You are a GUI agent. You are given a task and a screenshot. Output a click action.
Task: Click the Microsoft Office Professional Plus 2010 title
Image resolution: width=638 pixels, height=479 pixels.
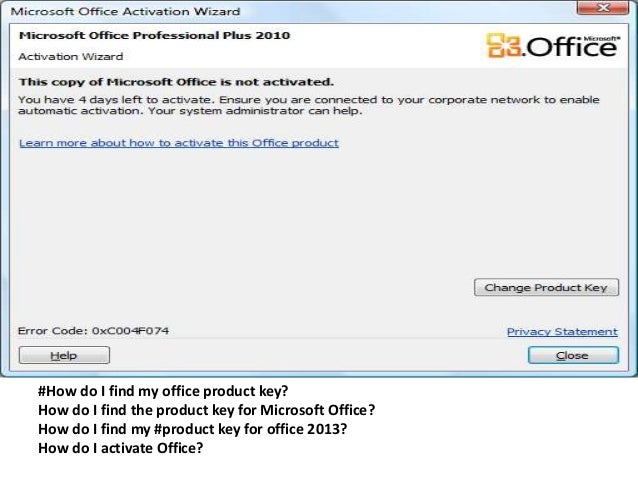154,35
